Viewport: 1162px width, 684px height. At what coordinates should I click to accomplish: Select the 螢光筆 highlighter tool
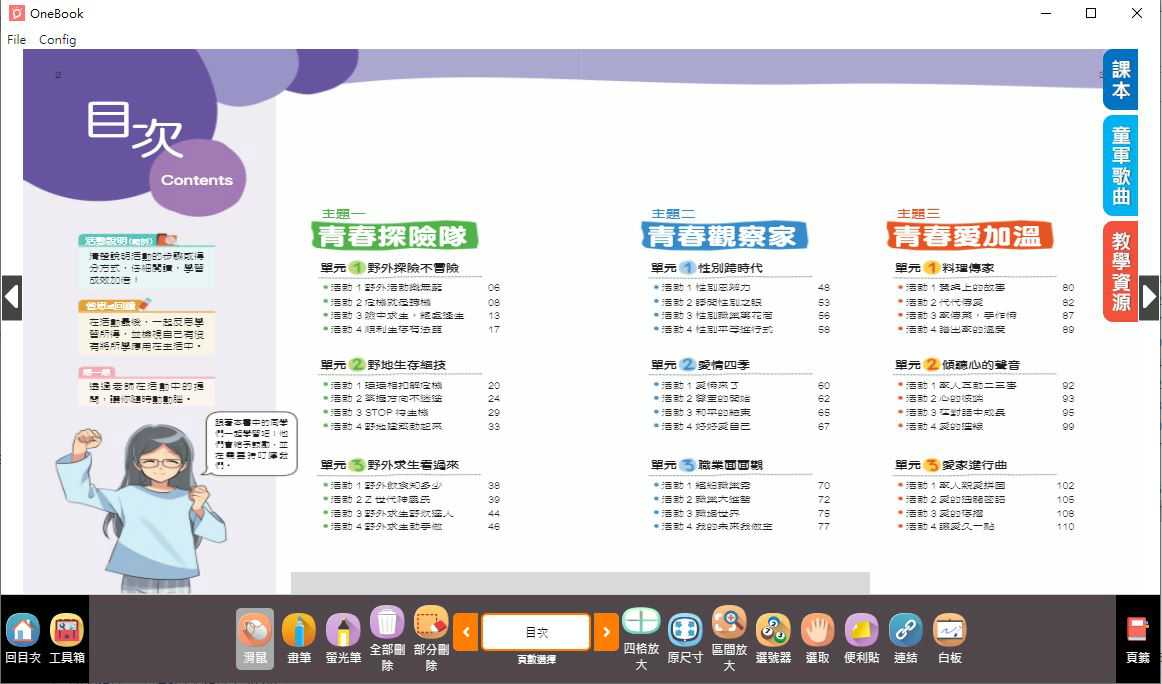click(343, 639)
